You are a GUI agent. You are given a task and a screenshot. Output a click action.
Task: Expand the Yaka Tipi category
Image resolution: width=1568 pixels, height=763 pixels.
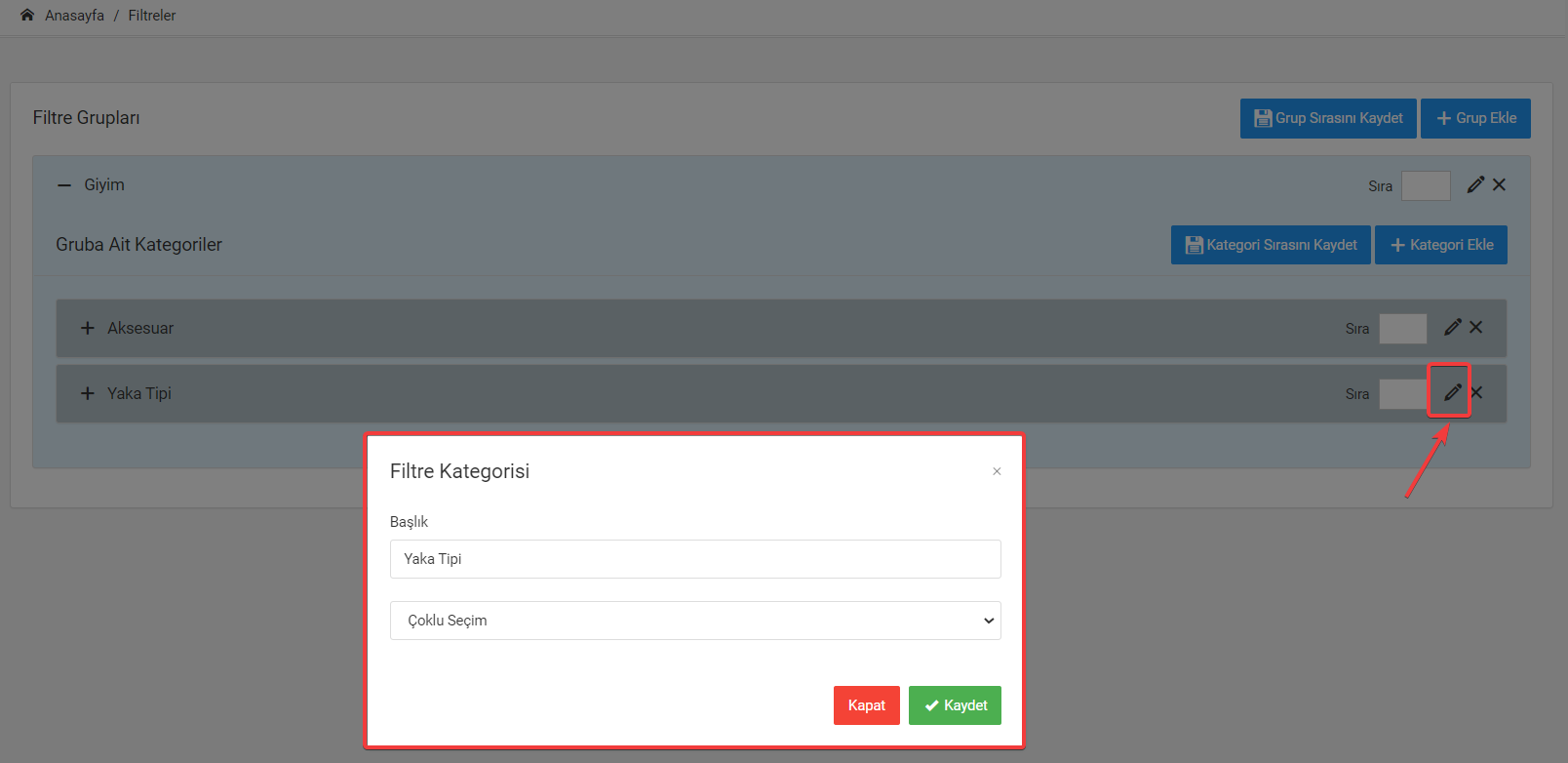(88, 393)
